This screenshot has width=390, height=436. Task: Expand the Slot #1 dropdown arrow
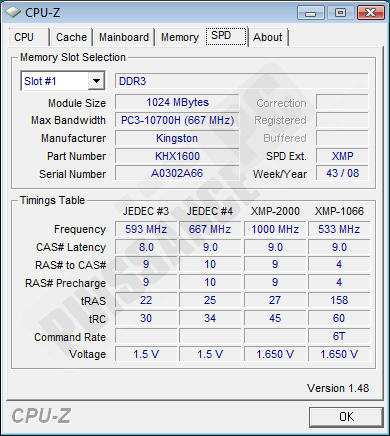pos(96,81)
